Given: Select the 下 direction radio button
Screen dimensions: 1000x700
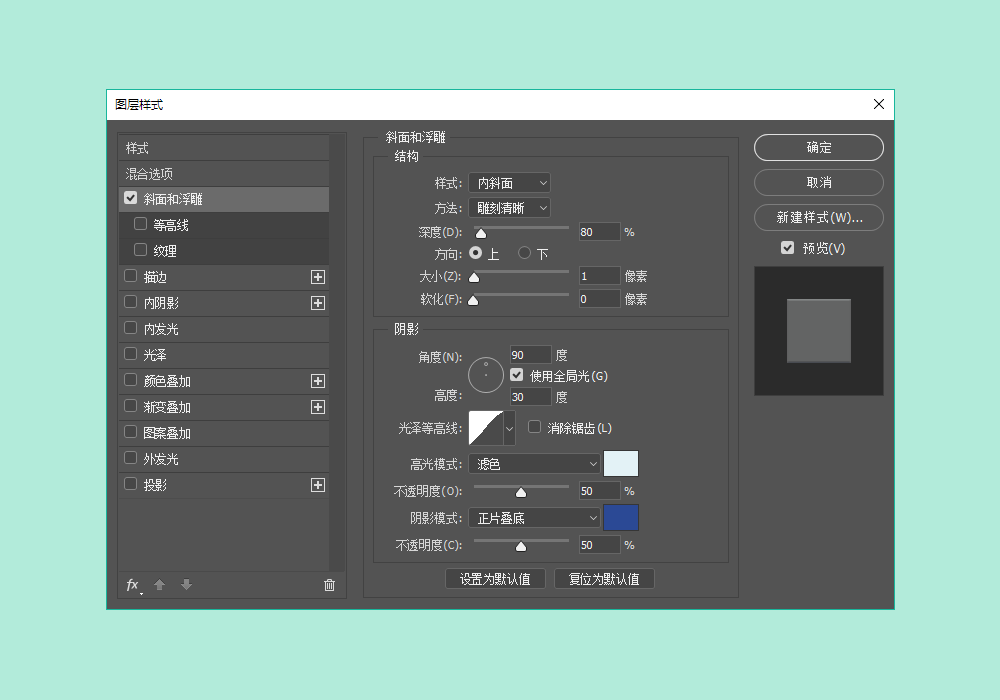Looking at the screenshot, I should pos(524,253).
